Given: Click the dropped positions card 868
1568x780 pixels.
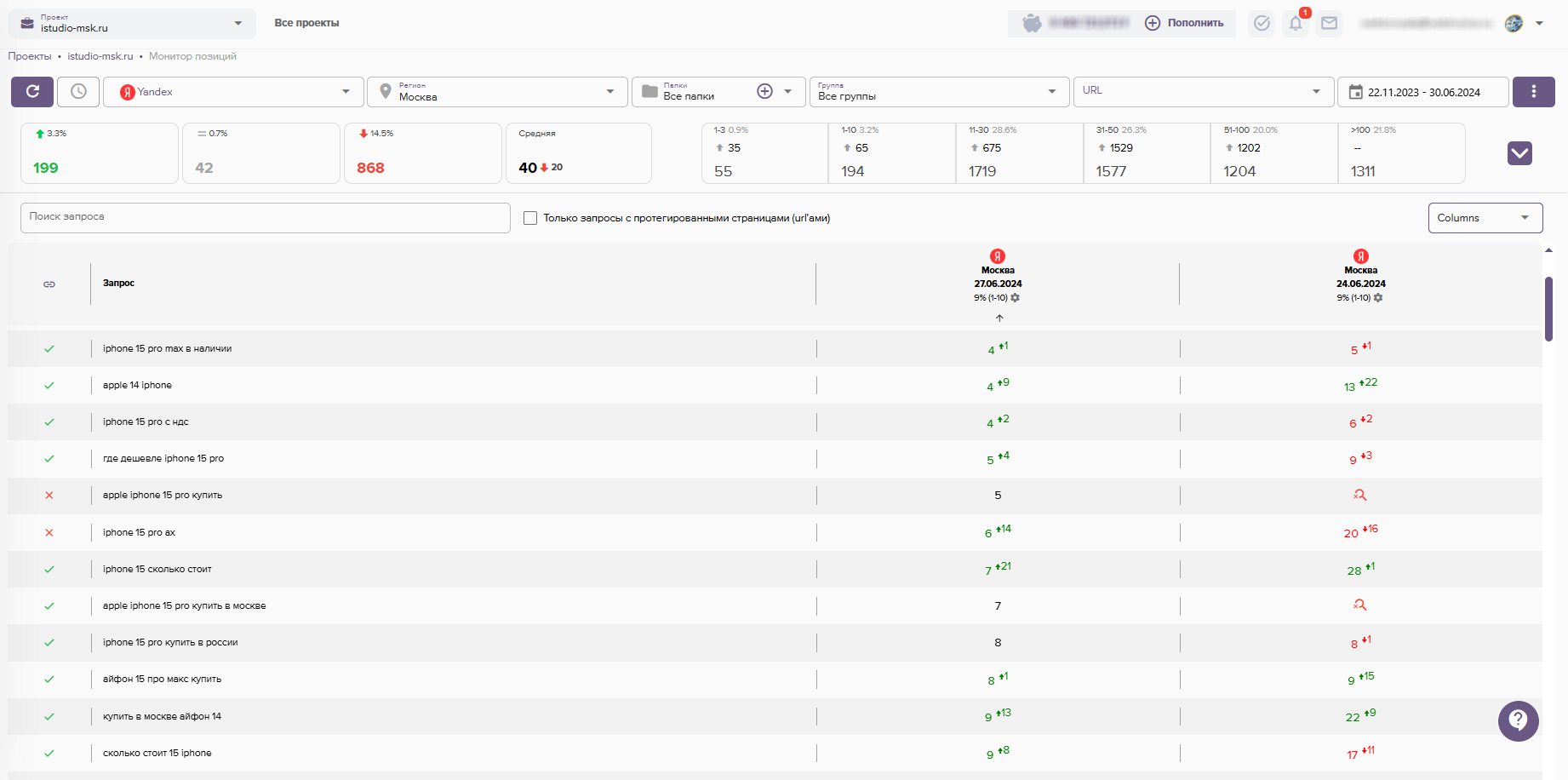Looking at the screenshot, I should click(x=422, y=153).
